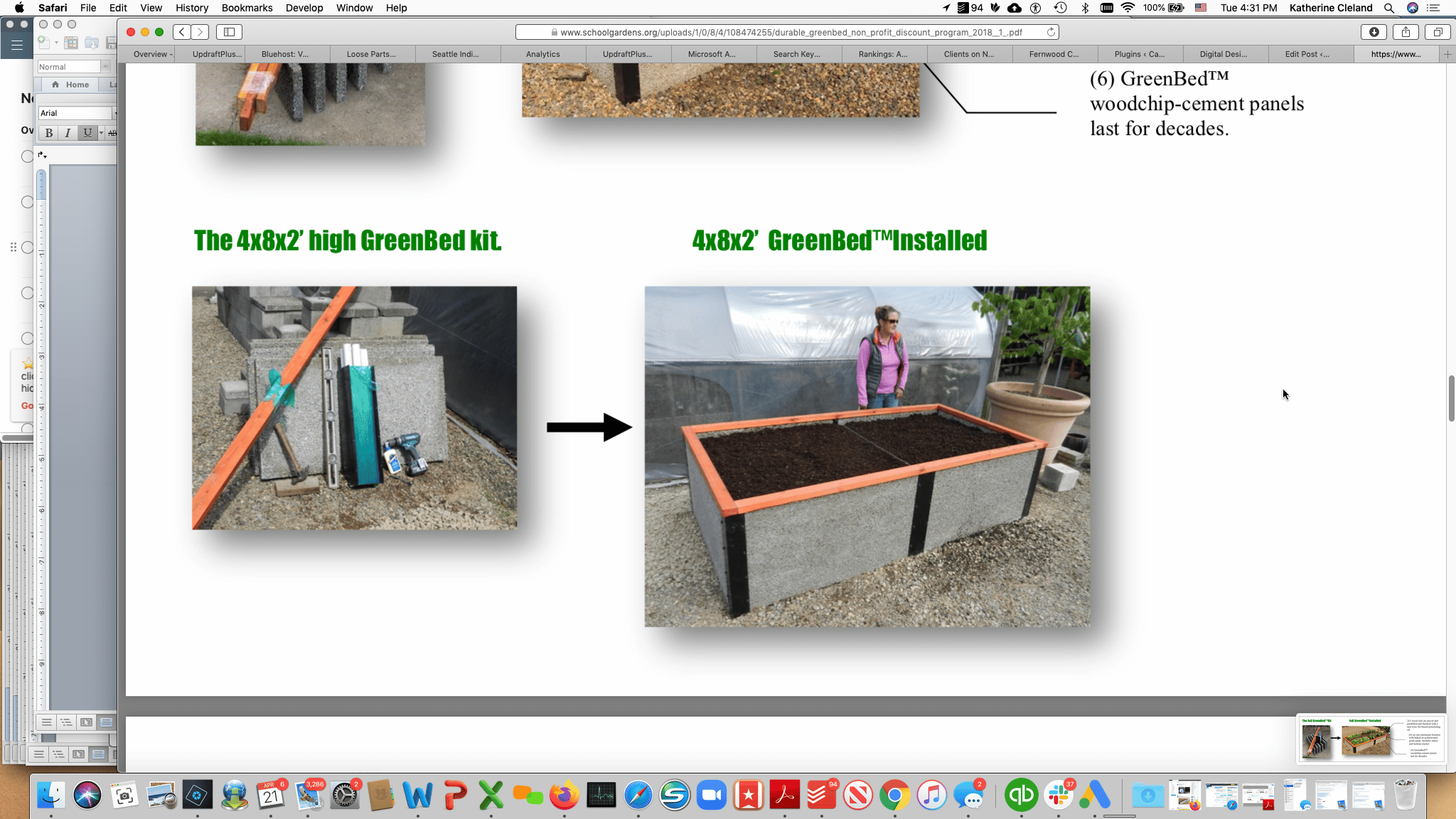Click PDF page thumbnail preview

tap(1371, 739)
